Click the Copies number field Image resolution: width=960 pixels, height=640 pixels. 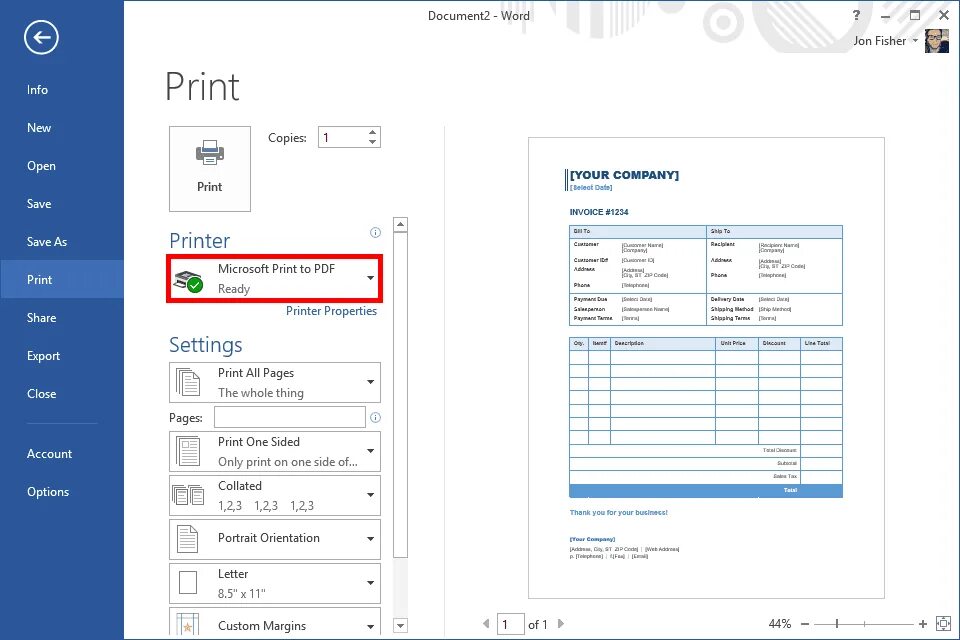pyautogui.click(x=342, y=137)
